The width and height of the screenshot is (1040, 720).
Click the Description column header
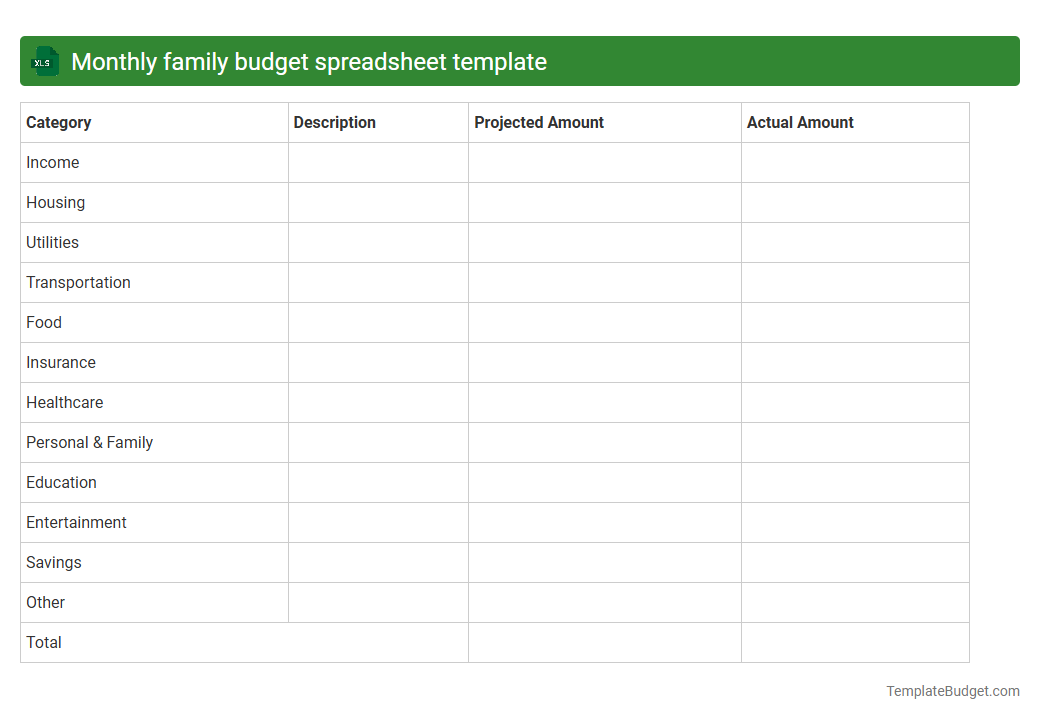pyautogui.click(x=335, y=122)
